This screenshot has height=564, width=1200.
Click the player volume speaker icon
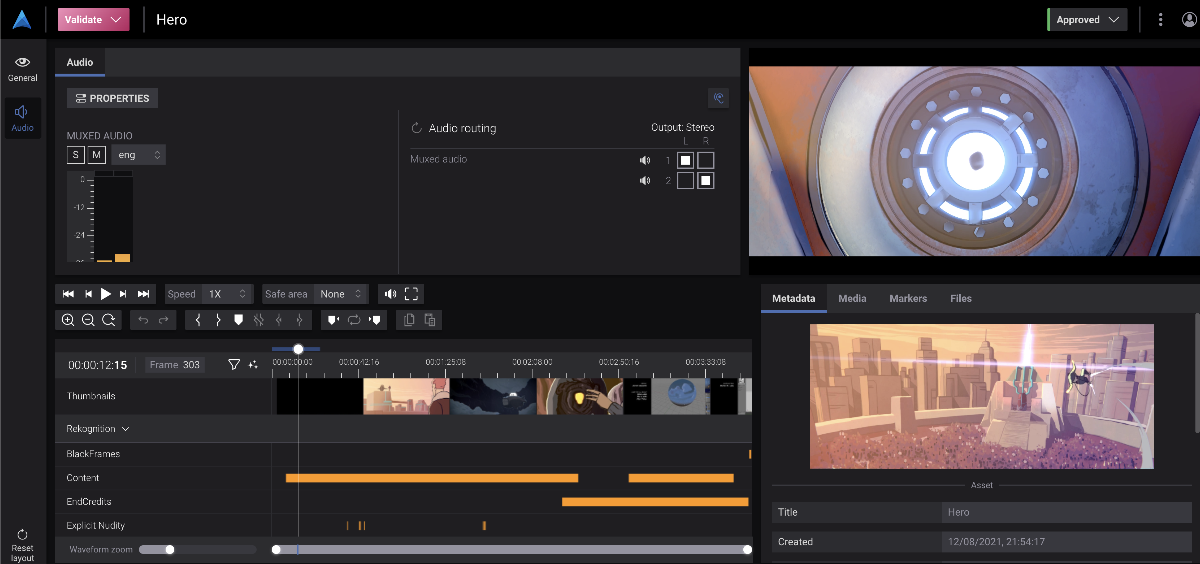(x=390, y=294)
